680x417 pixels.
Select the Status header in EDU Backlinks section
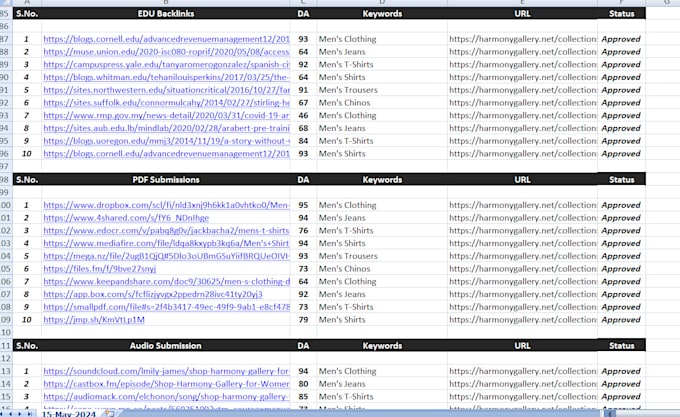(x=621, y=13)
